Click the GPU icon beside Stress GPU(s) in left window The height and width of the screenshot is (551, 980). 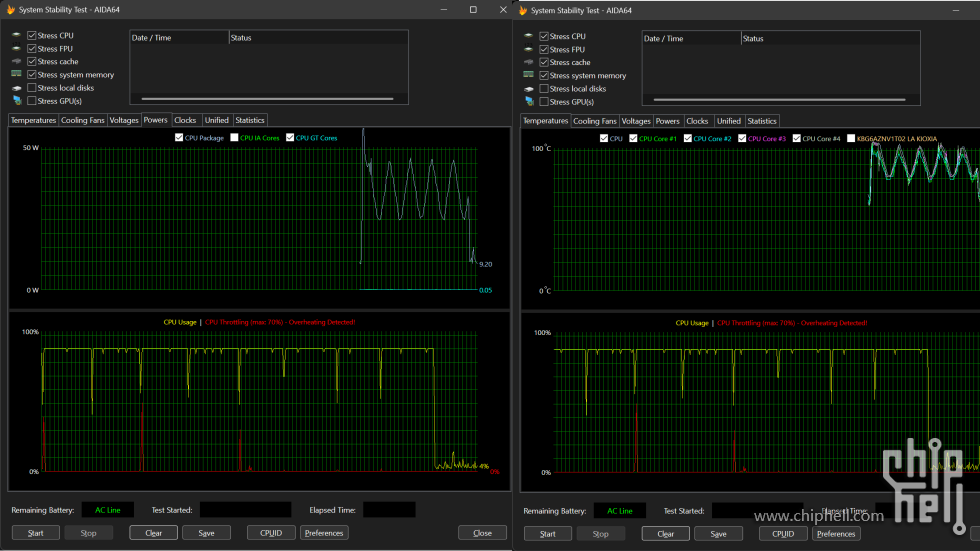click(x=16, y=101)
